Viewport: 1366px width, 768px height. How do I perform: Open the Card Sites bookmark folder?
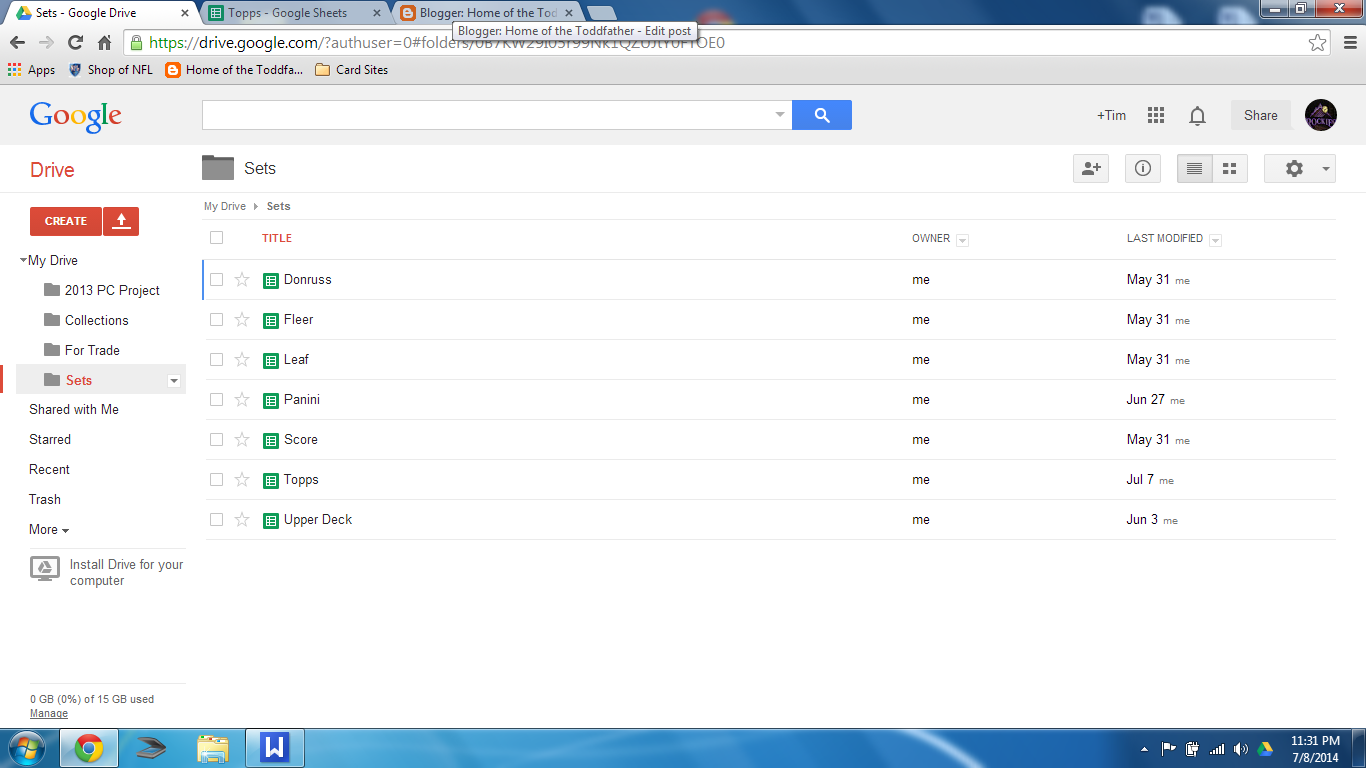(351, 70)
